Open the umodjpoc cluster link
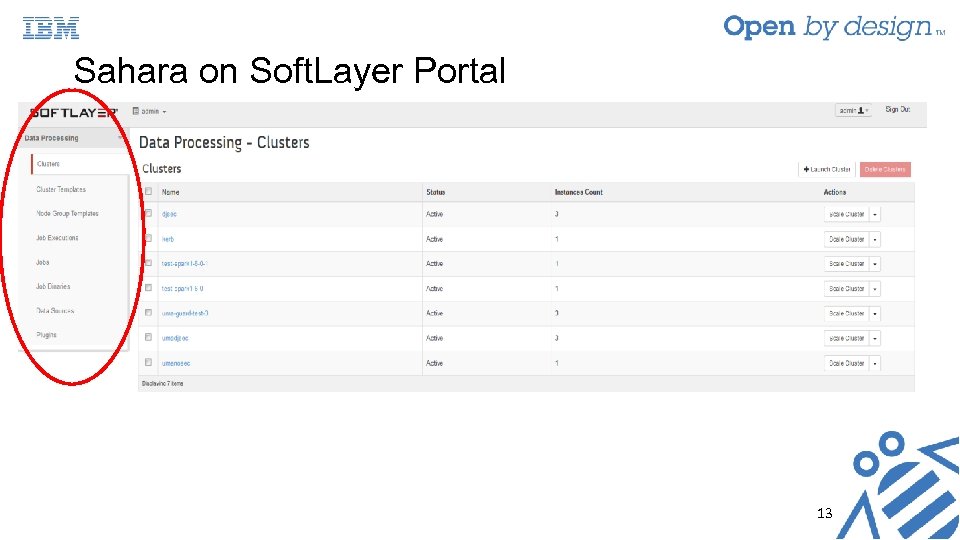The height and width of the screenshot is (540, 960). point(175,338)
